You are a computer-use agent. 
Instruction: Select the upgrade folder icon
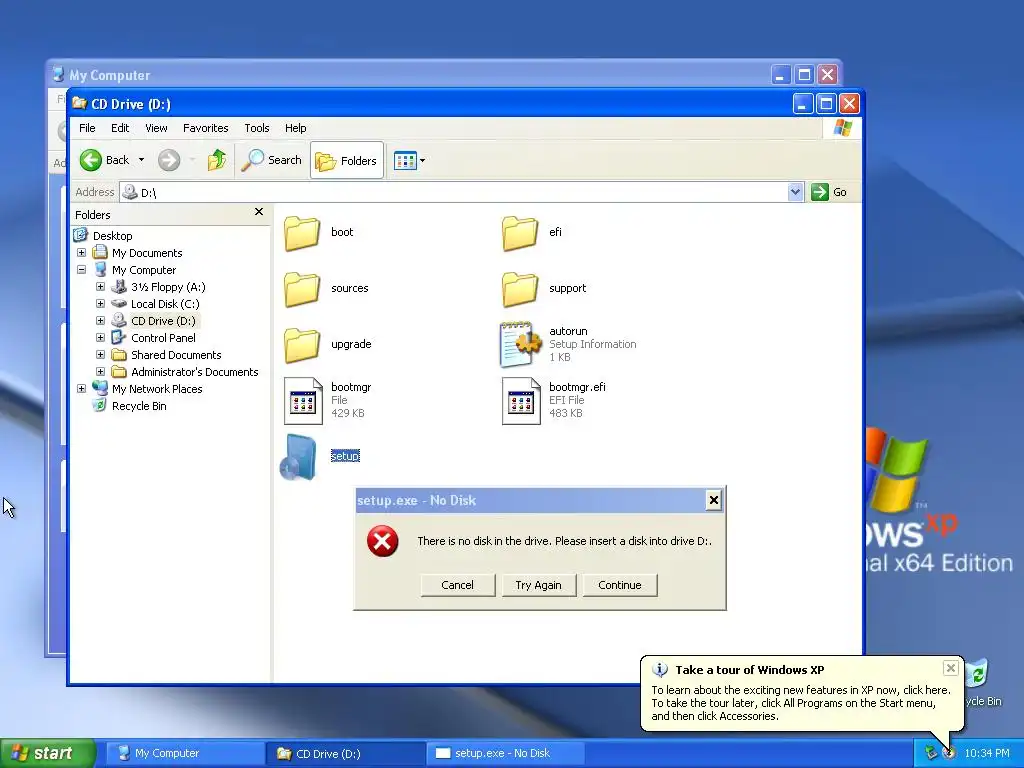(302, 345)
